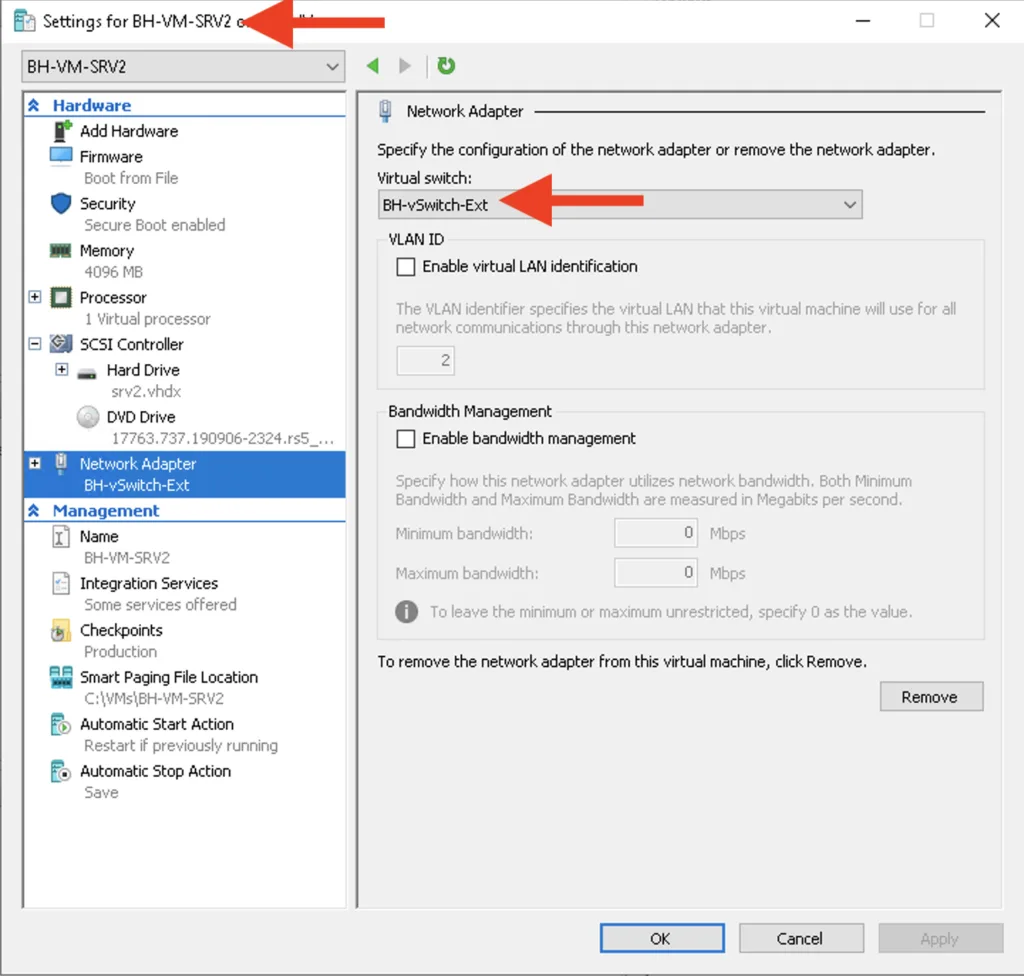1024x976 pixels.
Task: Collapse the Hardware section
Action: [34, 105]
